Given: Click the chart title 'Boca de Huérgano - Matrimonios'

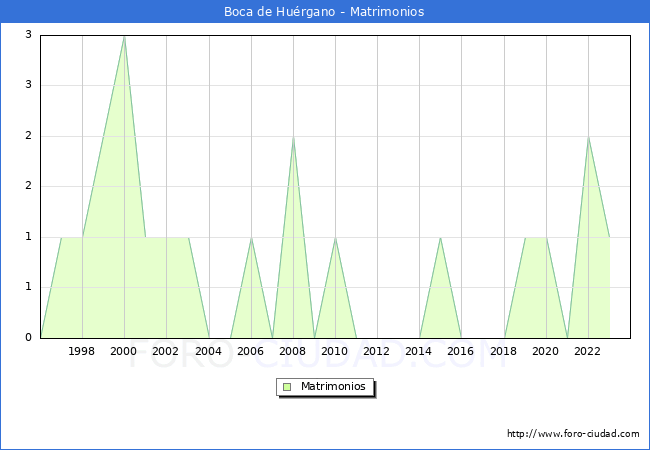Looking at the screenshot, I should click(x=324, y=12).
